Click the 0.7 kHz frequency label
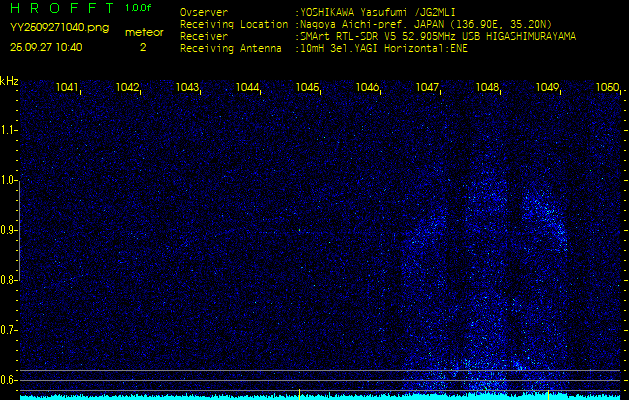This screenshot has height=400, width=629. (x=7, y=330)
